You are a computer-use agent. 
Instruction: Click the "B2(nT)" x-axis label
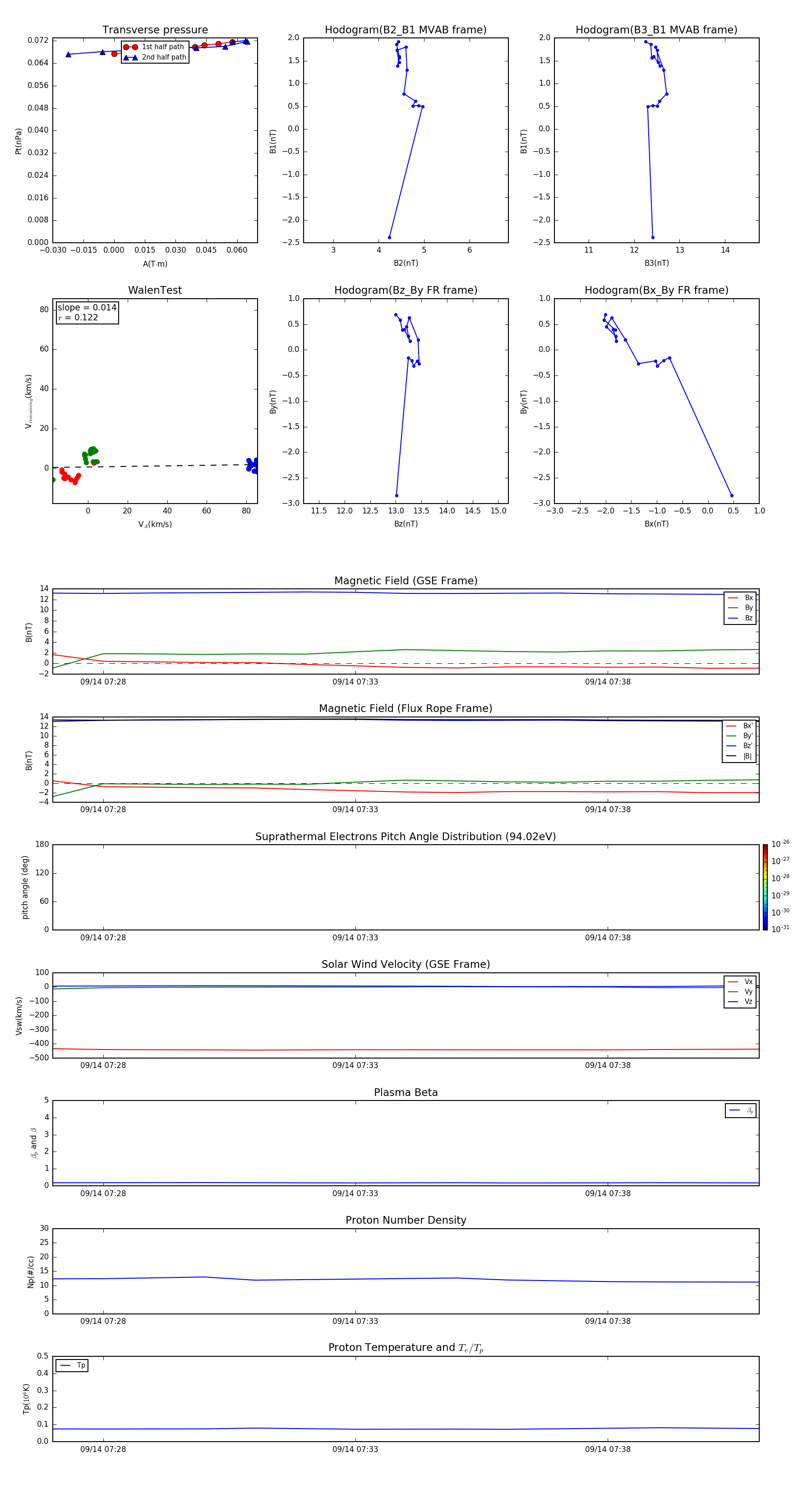[x=406, y=263]
